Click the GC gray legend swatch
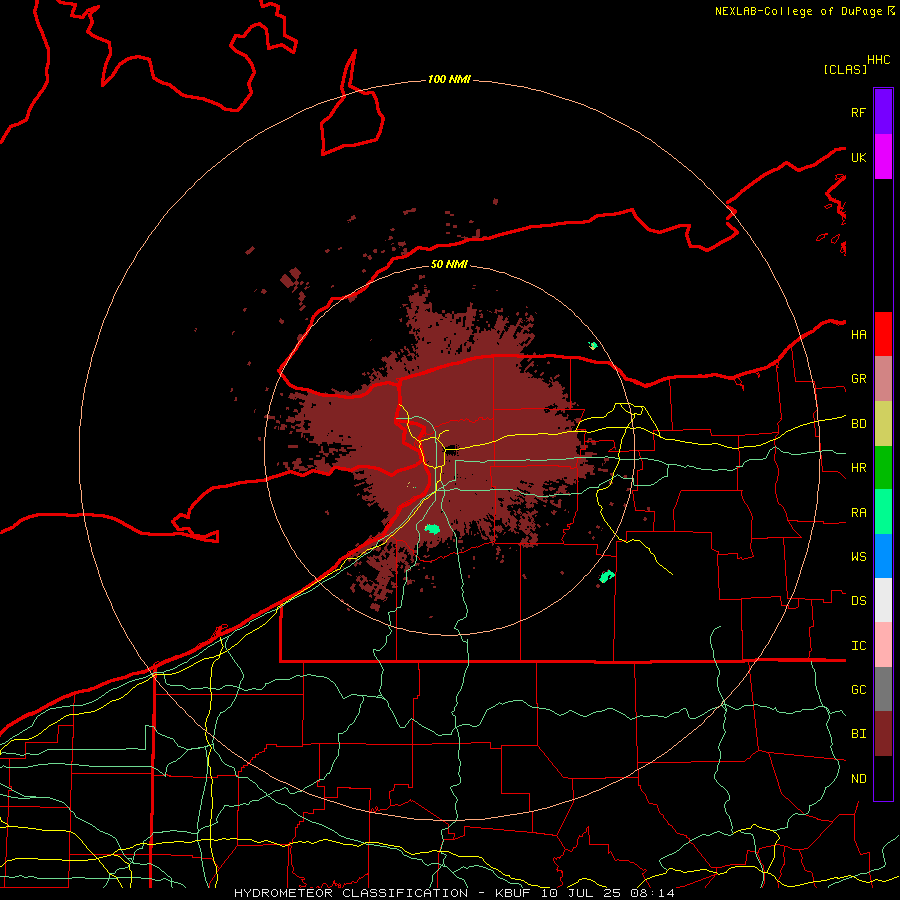This screenshot has width=900, height=900. point(883,689)
